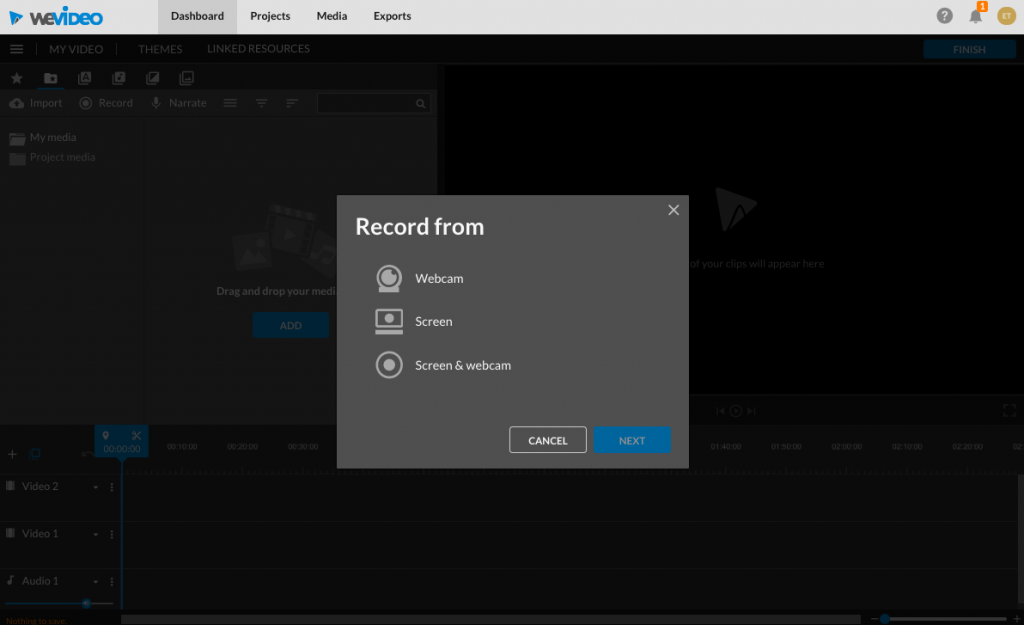Viewport: 1024px width, 625px height.
Task: Open the text titles media tab icon
Action: (x=84, y=78)
